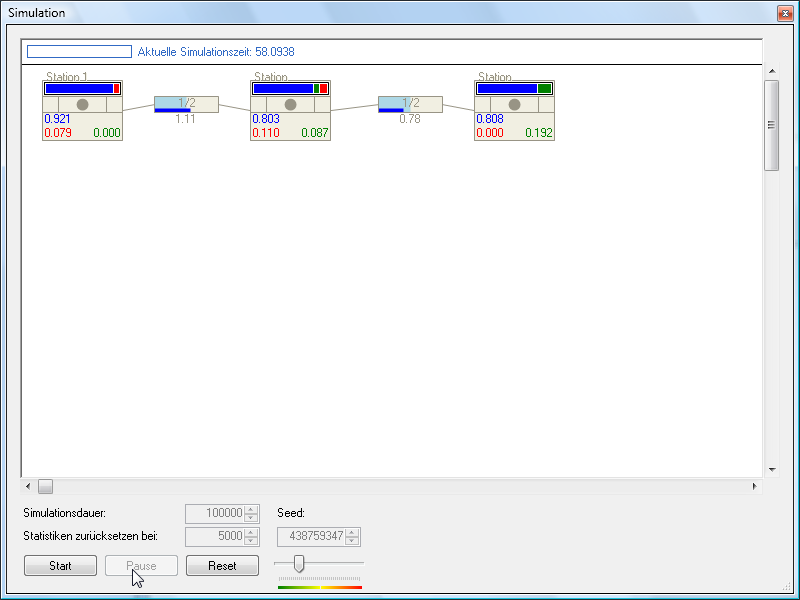The image size is (800, 600).
Task: Close the Simulation window
Action: coord(782,13)
